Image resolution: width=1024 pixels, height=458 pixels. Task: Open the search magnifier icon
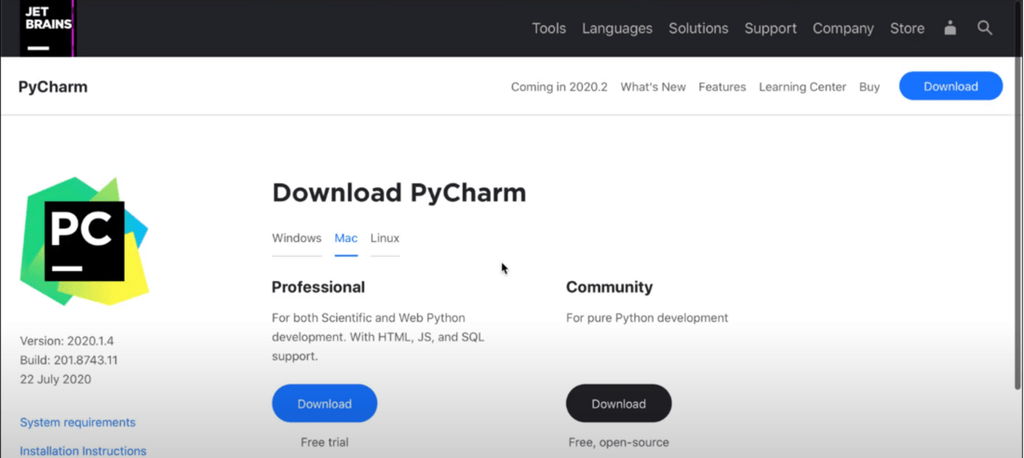984,28
